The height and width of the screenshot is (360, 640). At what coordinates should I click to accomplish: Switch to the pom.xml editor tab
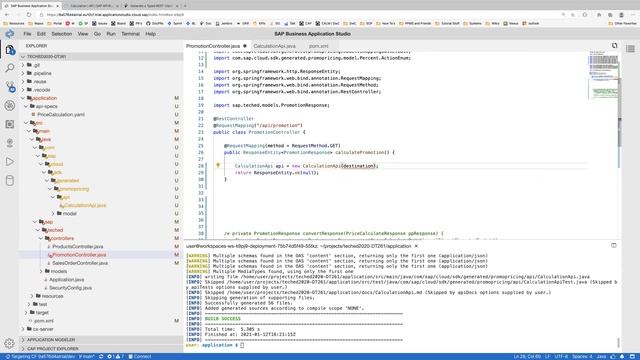click(318, 46)
